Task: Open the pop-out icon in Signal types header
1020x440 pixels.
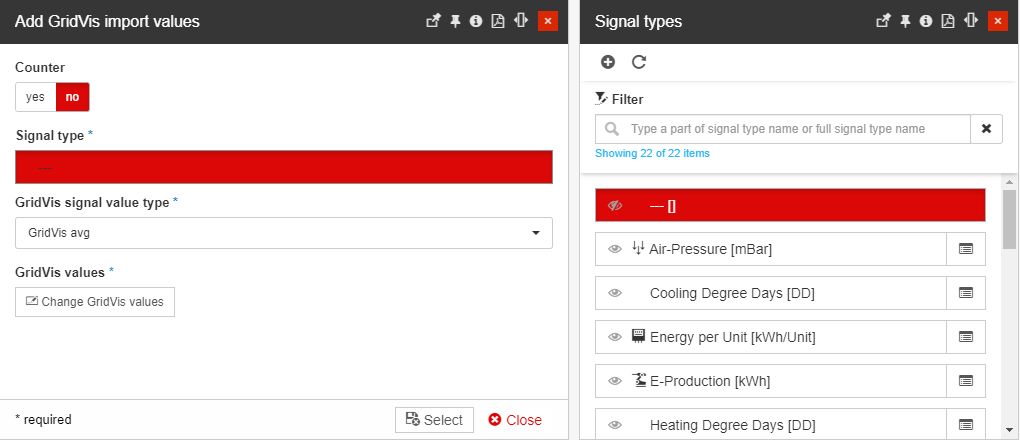Action: pyautogui.click(x=883, y=21)
